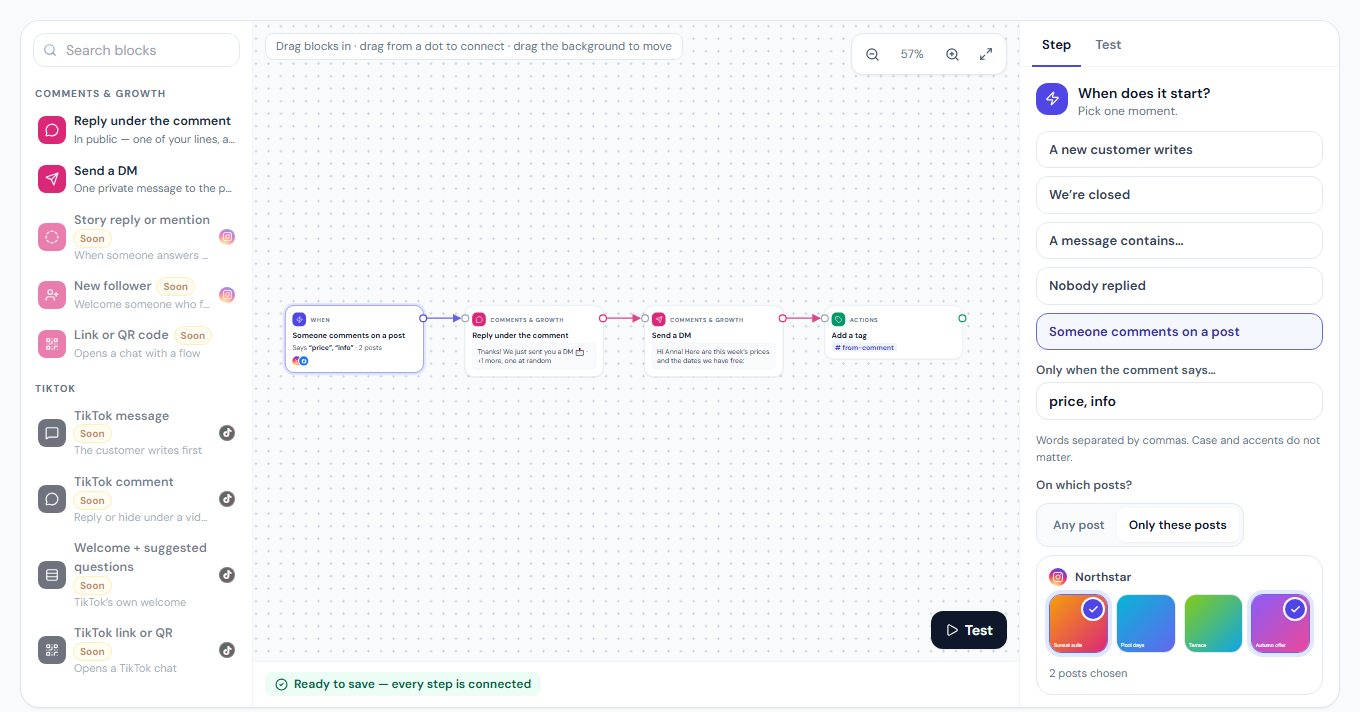Image resolution: width=1360 pixels, height=712 pixels.
Task: Click the COMMENTS & GROWTH sidebar heading
Action: [100, 93]
